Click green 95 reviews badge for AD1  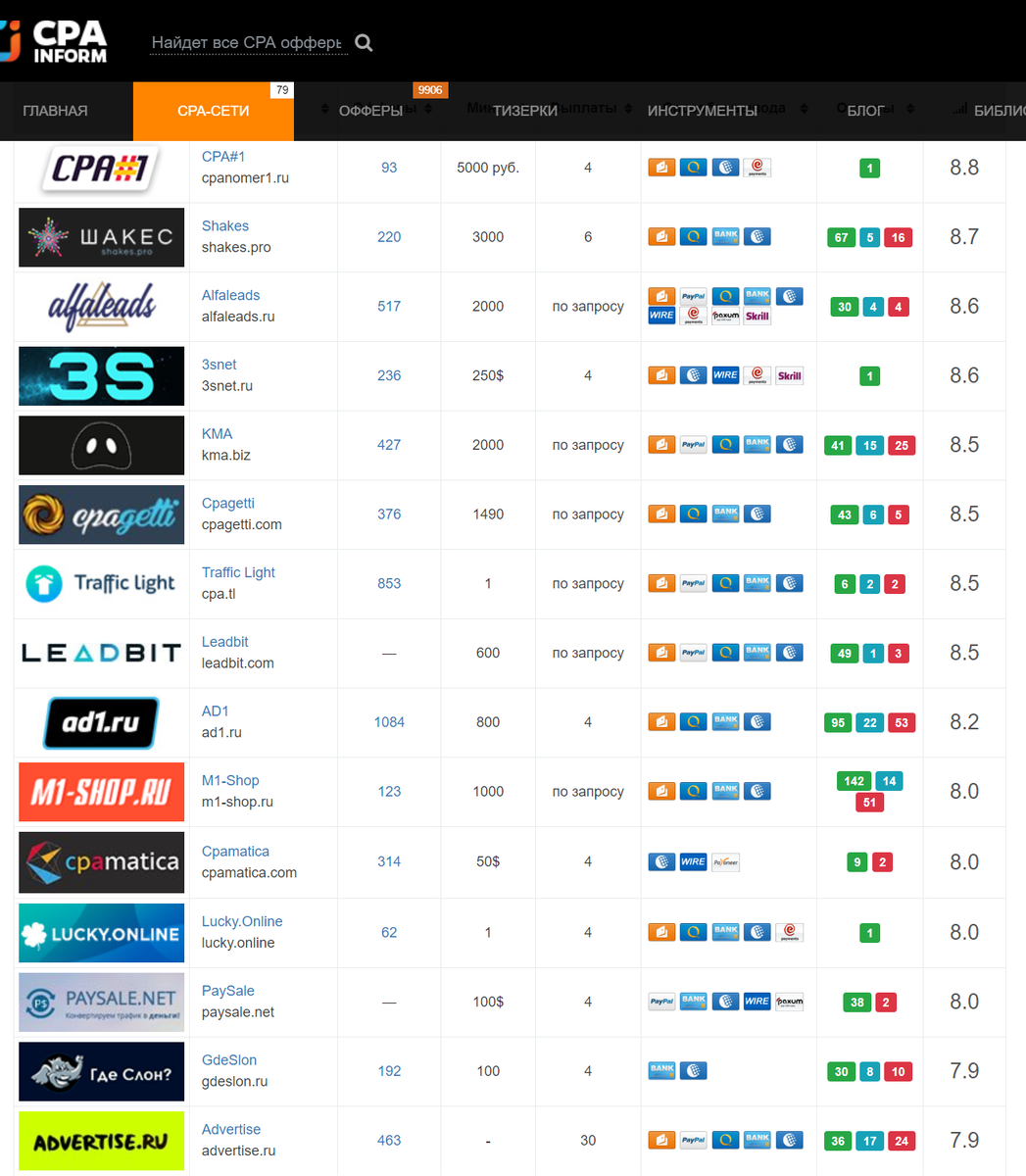click(x=838, y=722)
